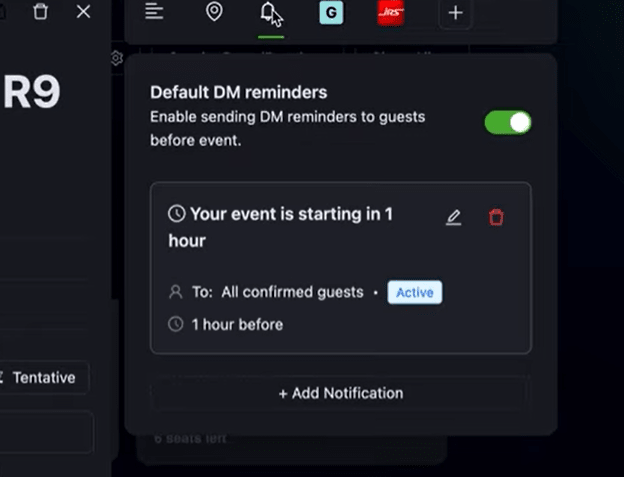Click the red JRS icon
Screen dimensions: 624x477
pos(391,12)
